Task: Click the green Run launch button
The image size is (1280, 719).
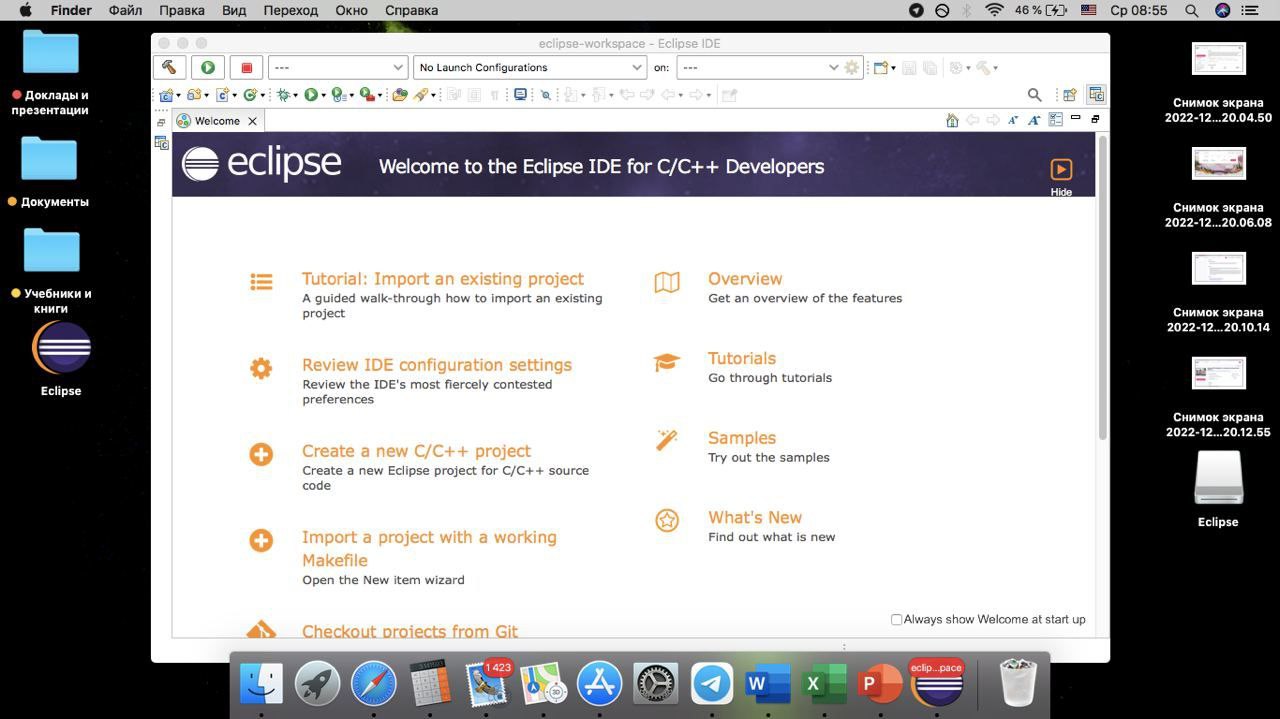Action: (x=208, y=67)
